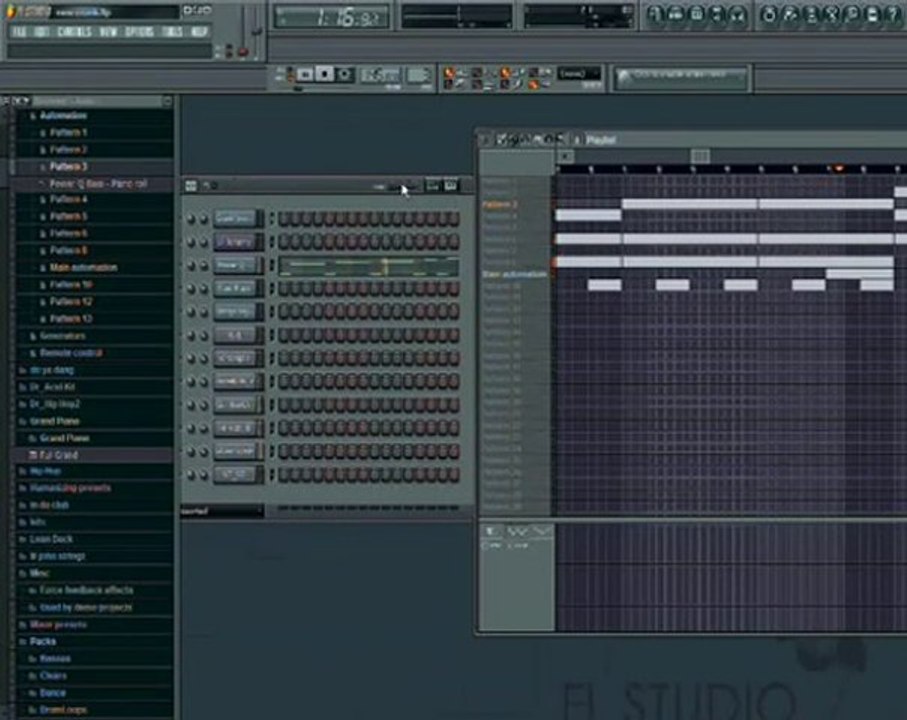The width and height of the screenshot is (907, 720).
Task: Expand Pattern 4 in the browser tree
Action: click(68, 200)
